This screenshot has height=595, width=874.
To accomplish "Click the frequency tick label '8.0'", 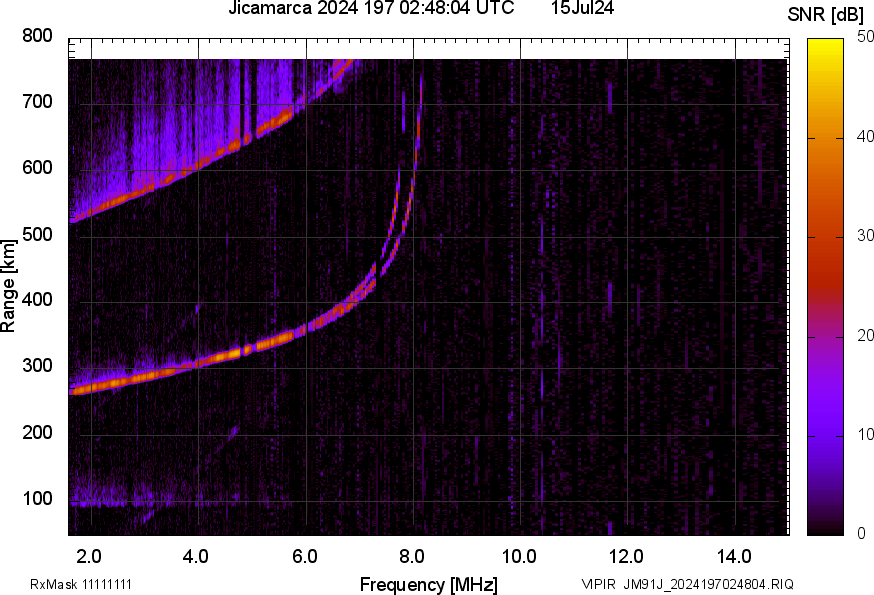I will 411,557.
